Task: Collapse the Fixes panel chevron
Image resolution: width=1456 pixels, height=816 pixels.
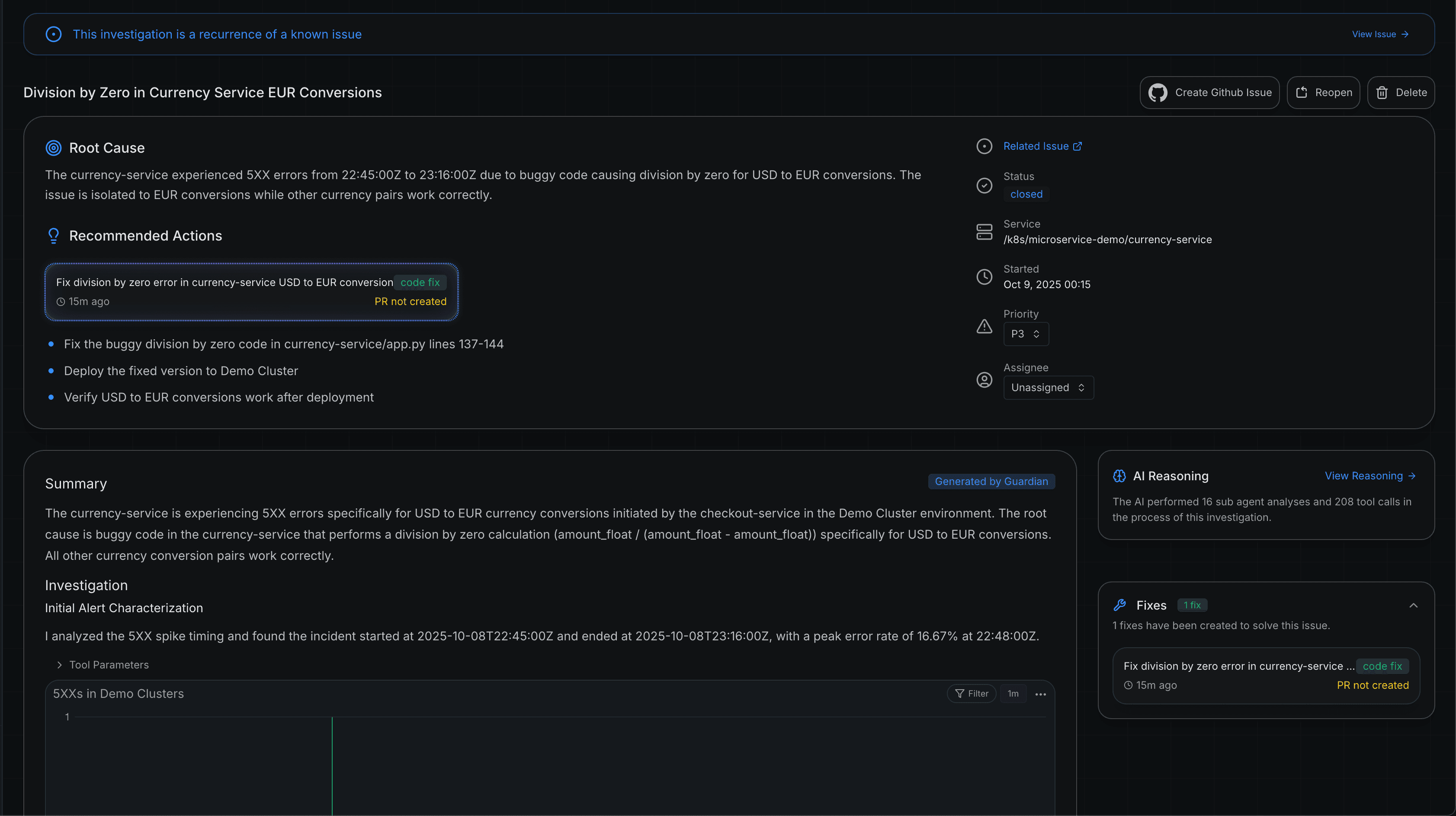Action: (1413, 606)
